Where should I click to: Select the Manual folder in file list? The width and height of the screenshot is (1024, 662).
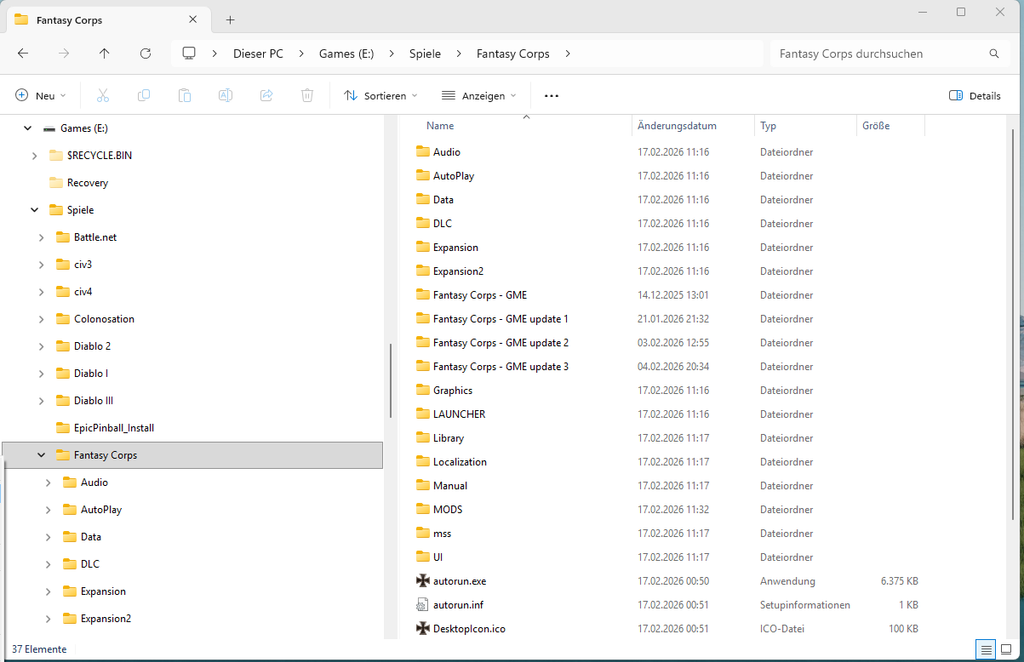click(x=450, y=486)
